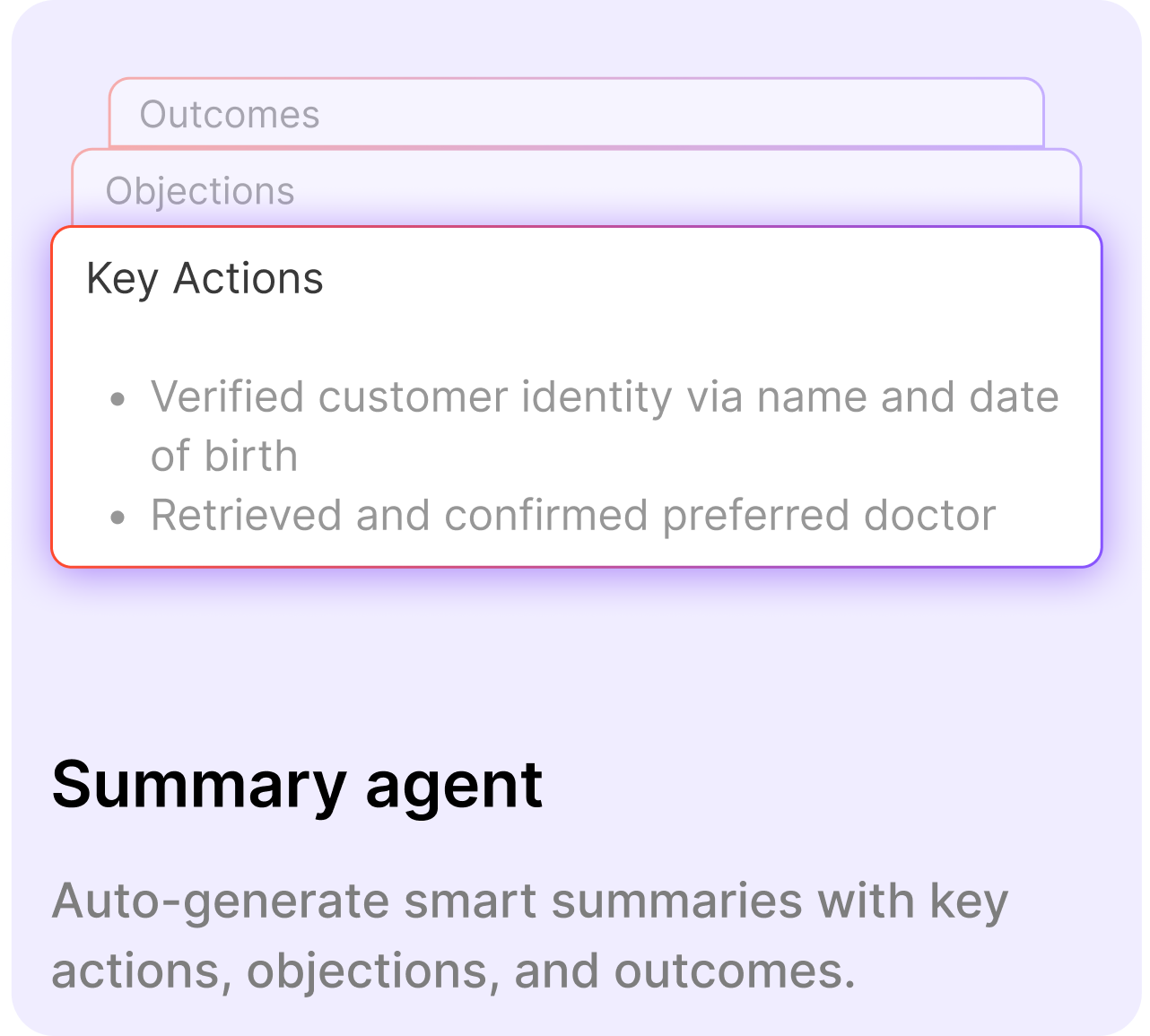Open the Outcomes card tab
This screenshot has width=1150, height=1036.
point(577,113)
